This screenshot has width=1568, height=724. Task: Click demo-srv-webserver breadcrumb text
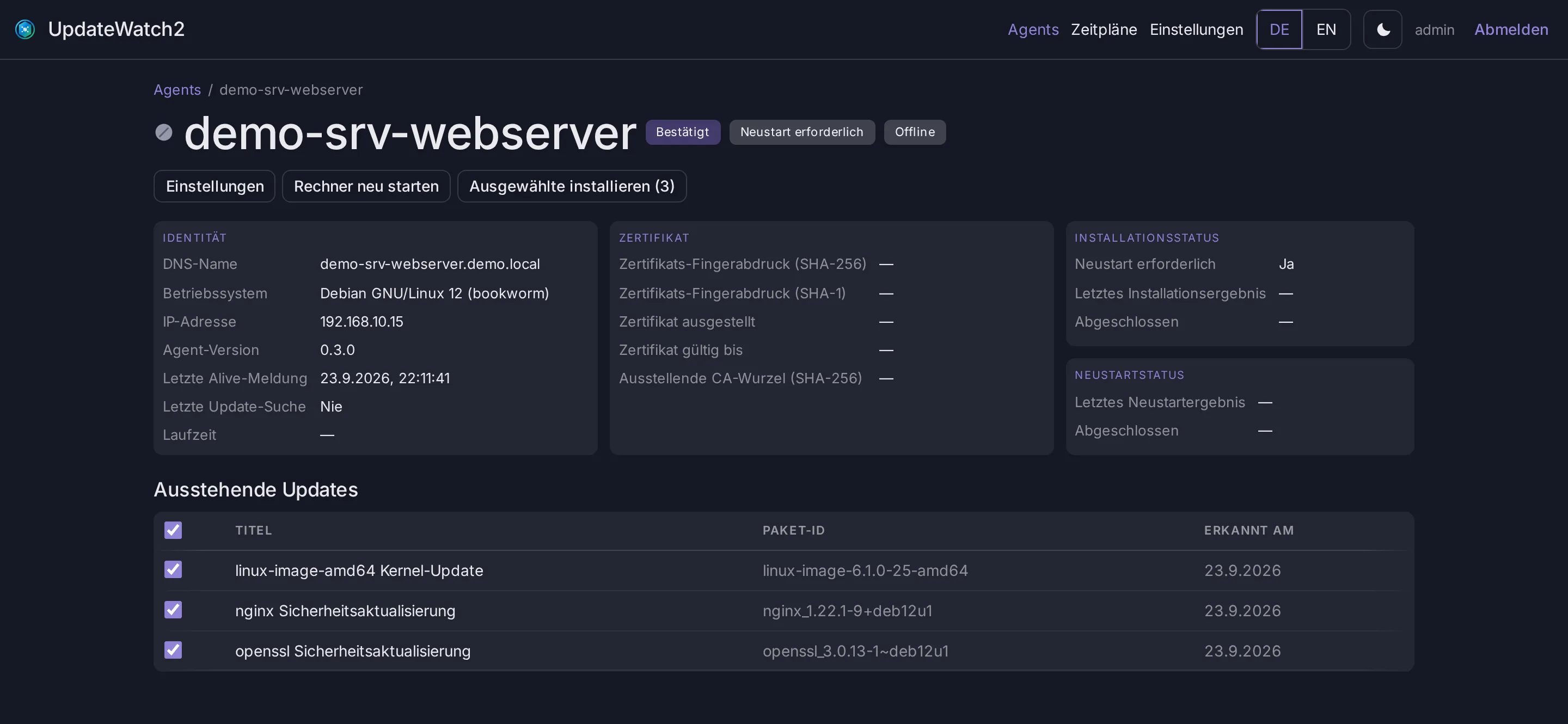tap(291, 89)
